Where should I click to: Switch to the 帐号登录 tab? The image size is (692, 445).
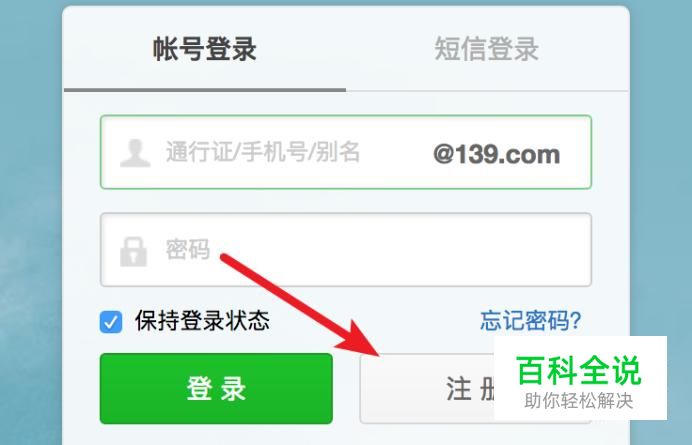pos(205,49)
